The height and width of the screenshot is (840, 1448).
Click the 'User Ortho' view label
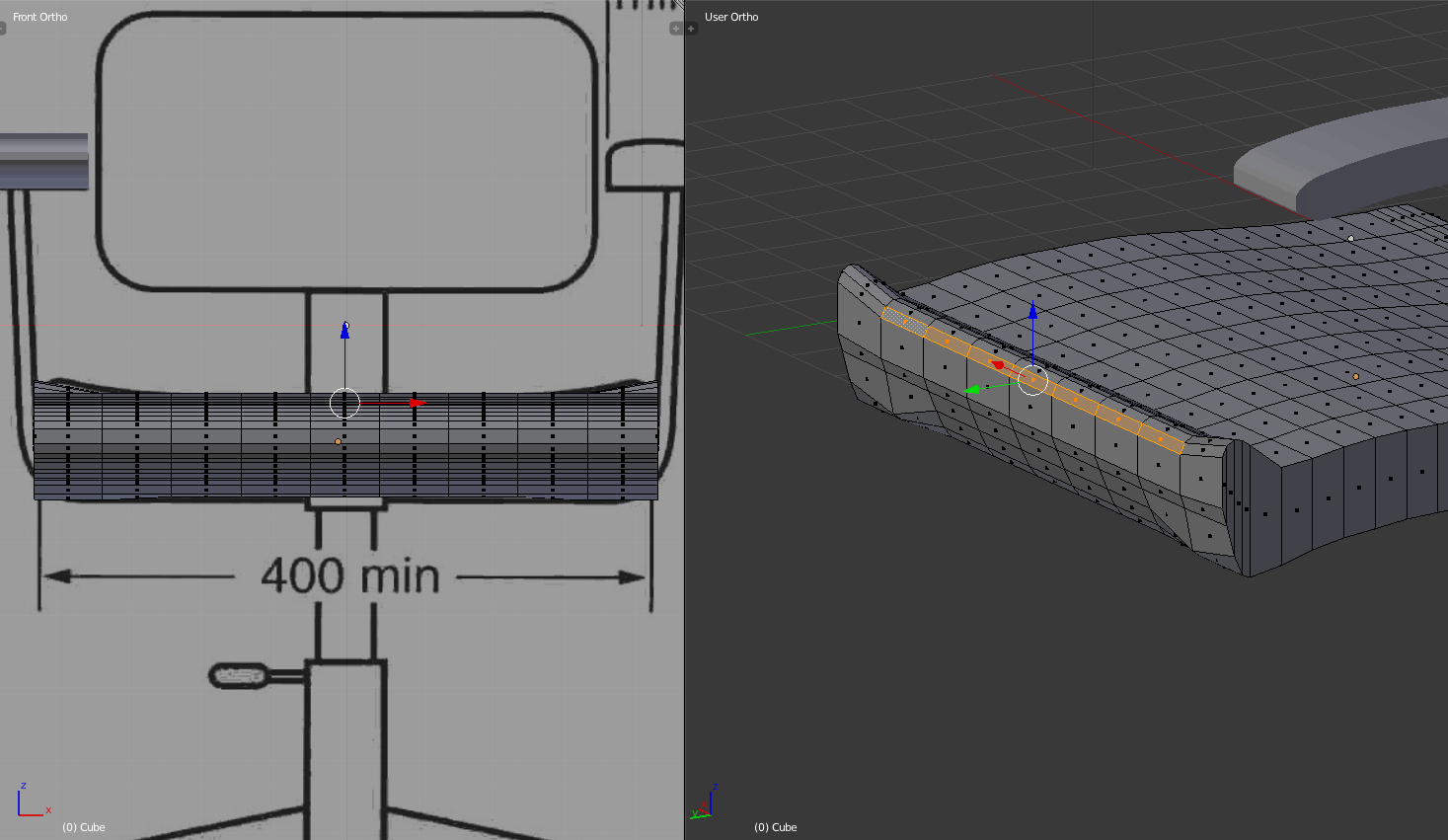731,17
